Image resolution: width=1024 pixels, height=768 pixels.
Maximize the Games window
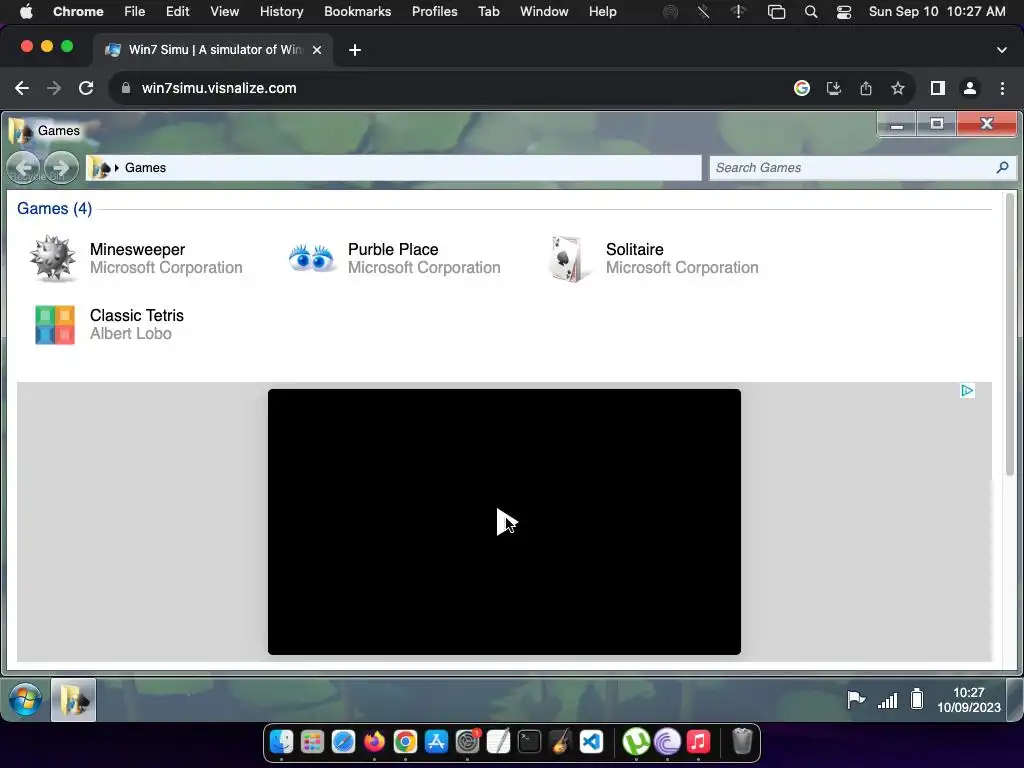point(936,124)
